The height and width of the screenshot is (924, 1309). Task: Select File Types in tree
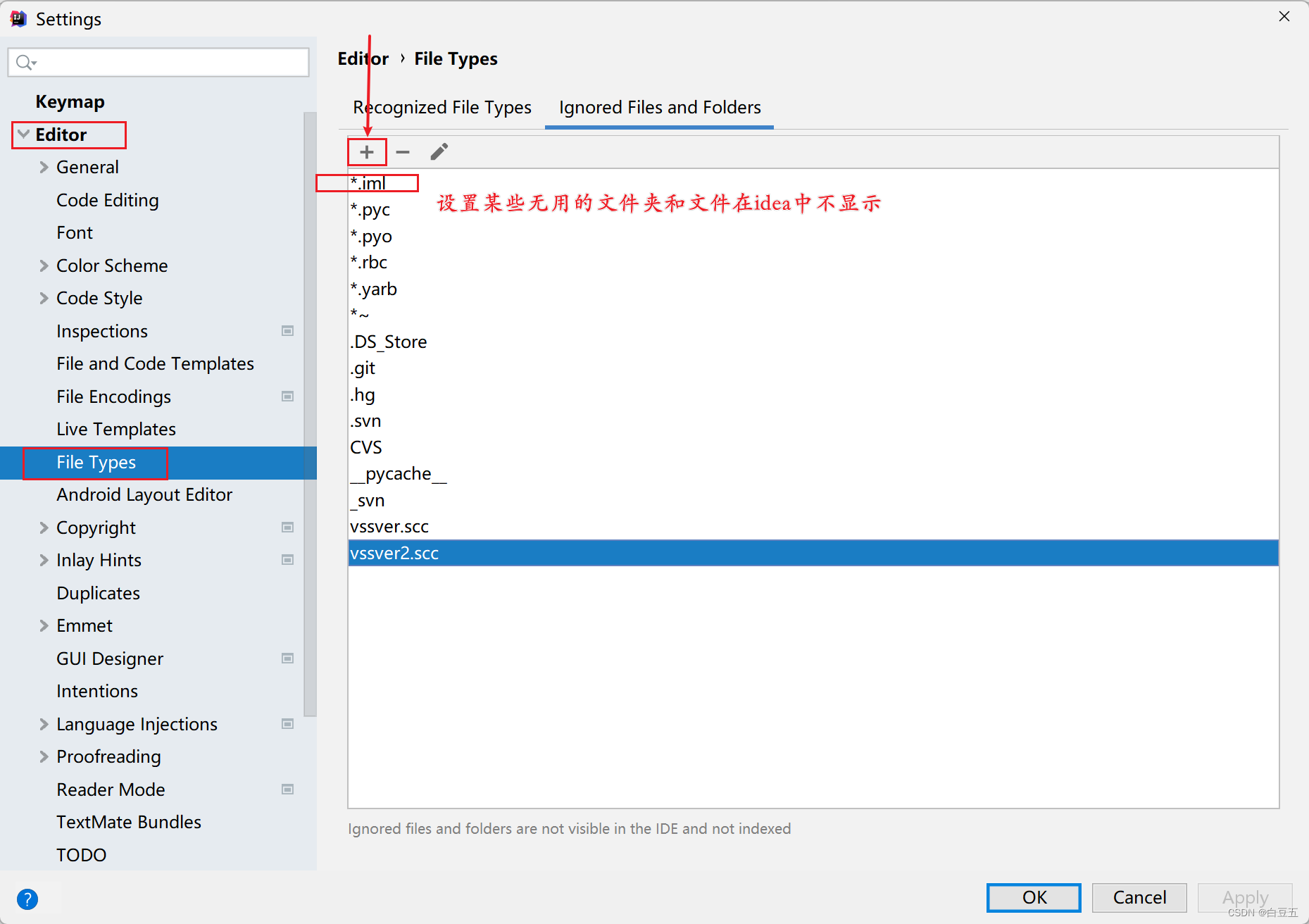(158, 463)
